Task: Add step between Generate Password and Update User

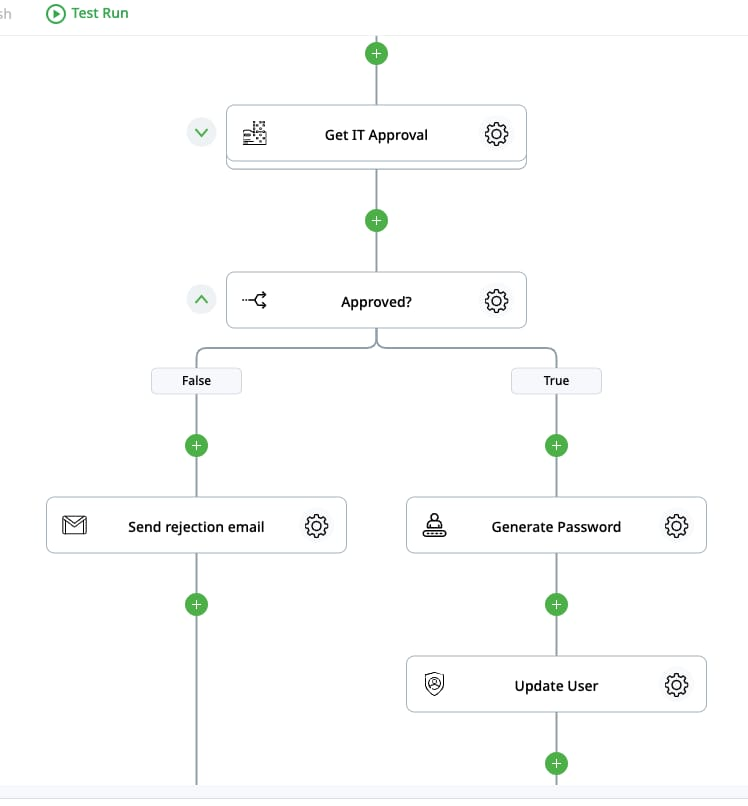Action: point(557,604)
